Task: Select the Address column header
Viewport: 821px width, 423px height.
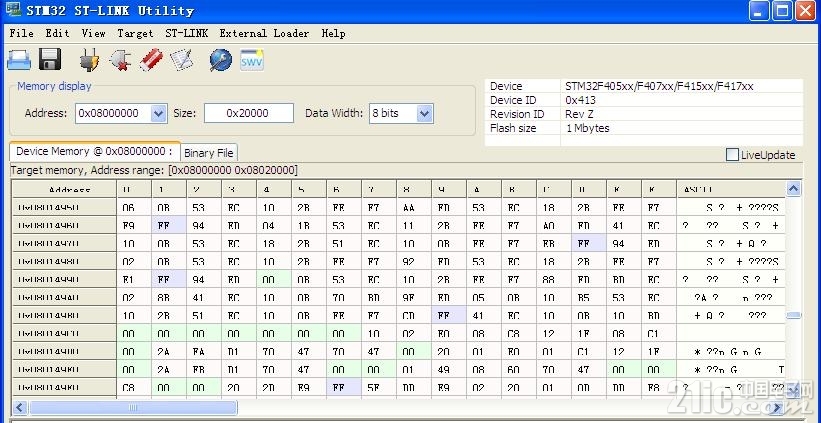Action: pyautogui.click(x=65, y=190)
